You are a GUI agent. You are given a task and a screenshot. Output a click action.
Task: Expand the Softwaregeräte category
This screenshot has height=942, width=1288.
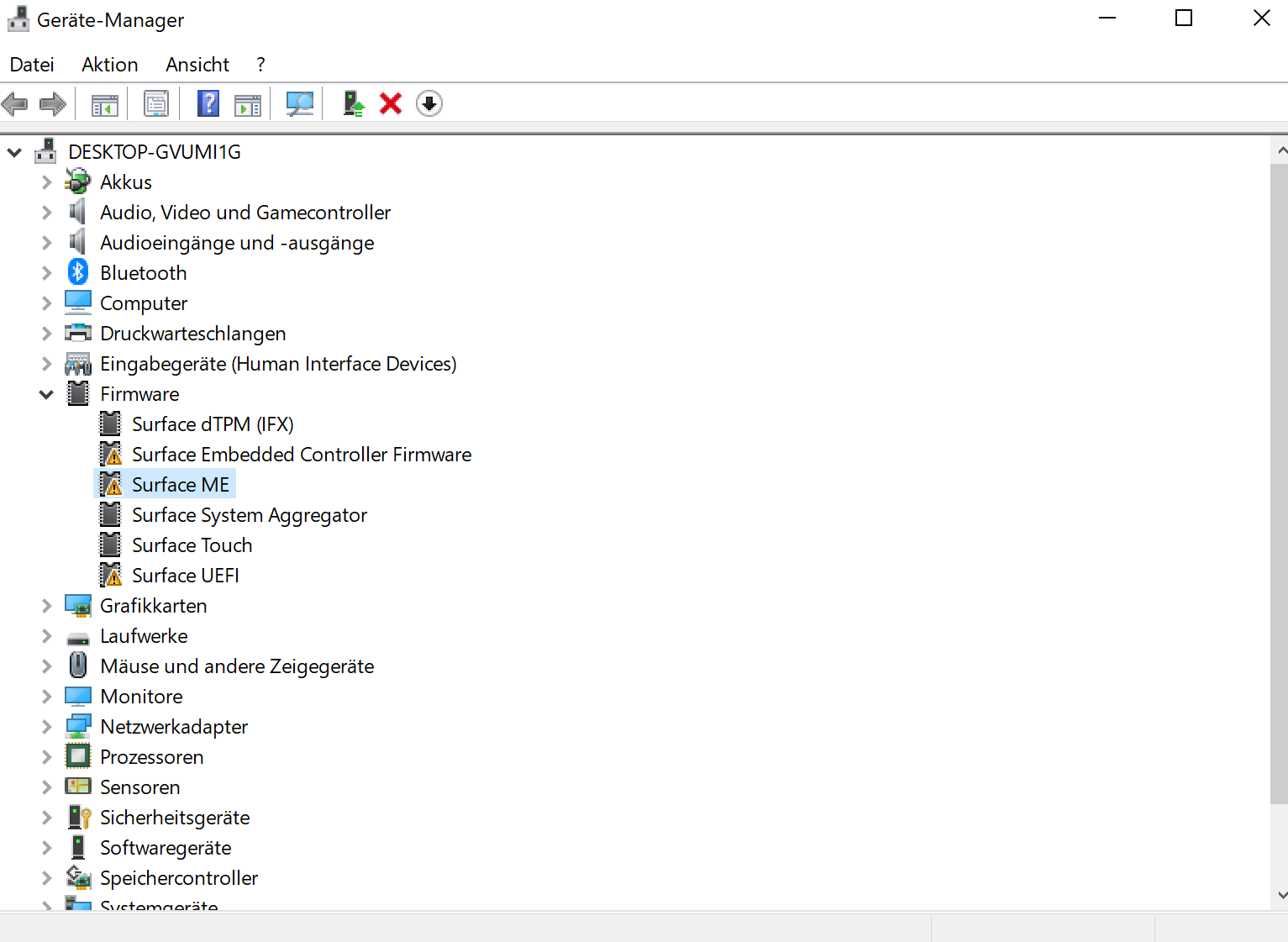tap(47, 847)
